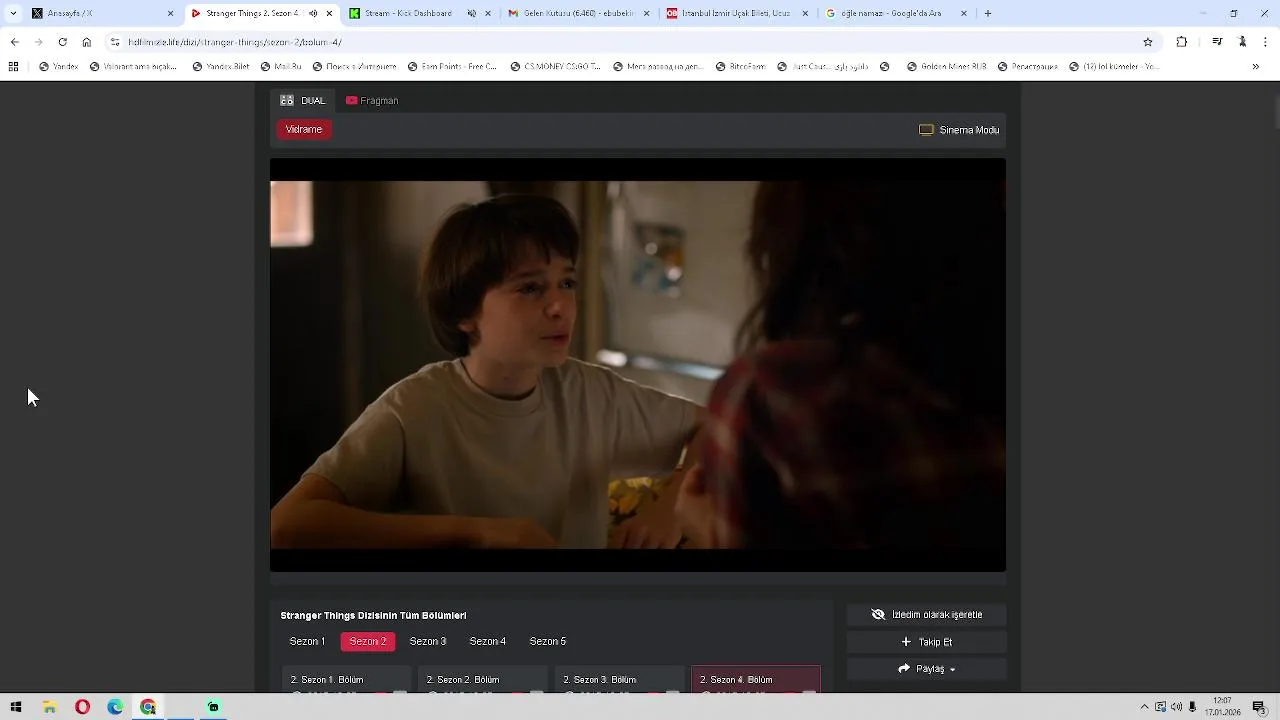
Task: Open the apps grid in bookmarks bar
Action: (x=13, y=67)
